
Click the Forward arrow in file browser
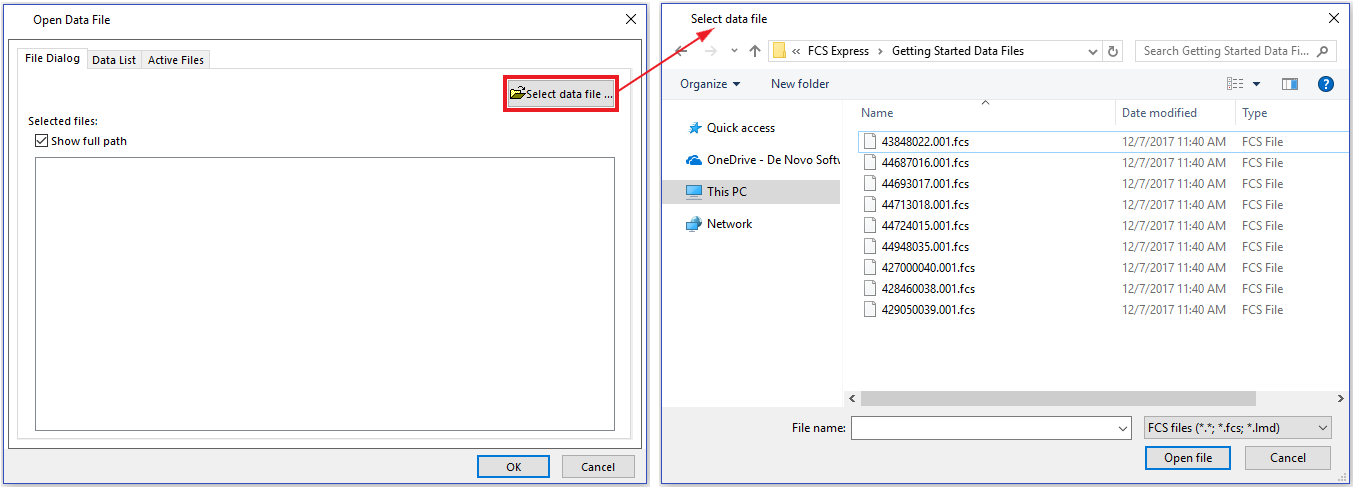click(x=711, y=51)
